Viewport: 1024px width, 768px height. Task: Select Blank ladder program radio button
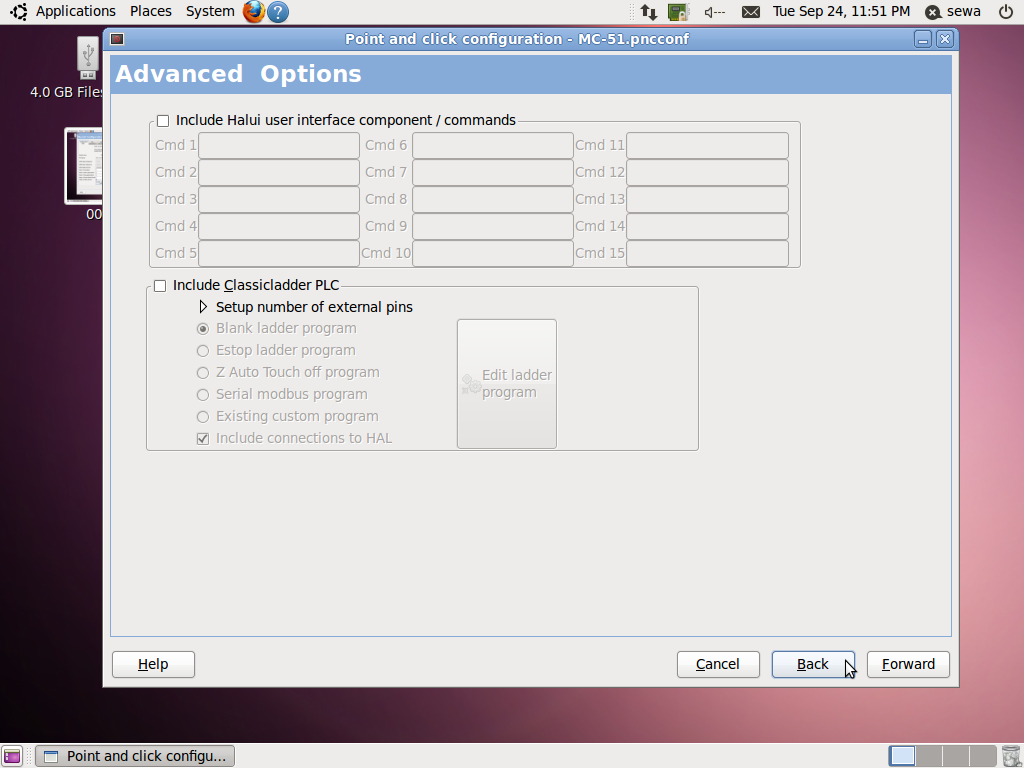203,329
